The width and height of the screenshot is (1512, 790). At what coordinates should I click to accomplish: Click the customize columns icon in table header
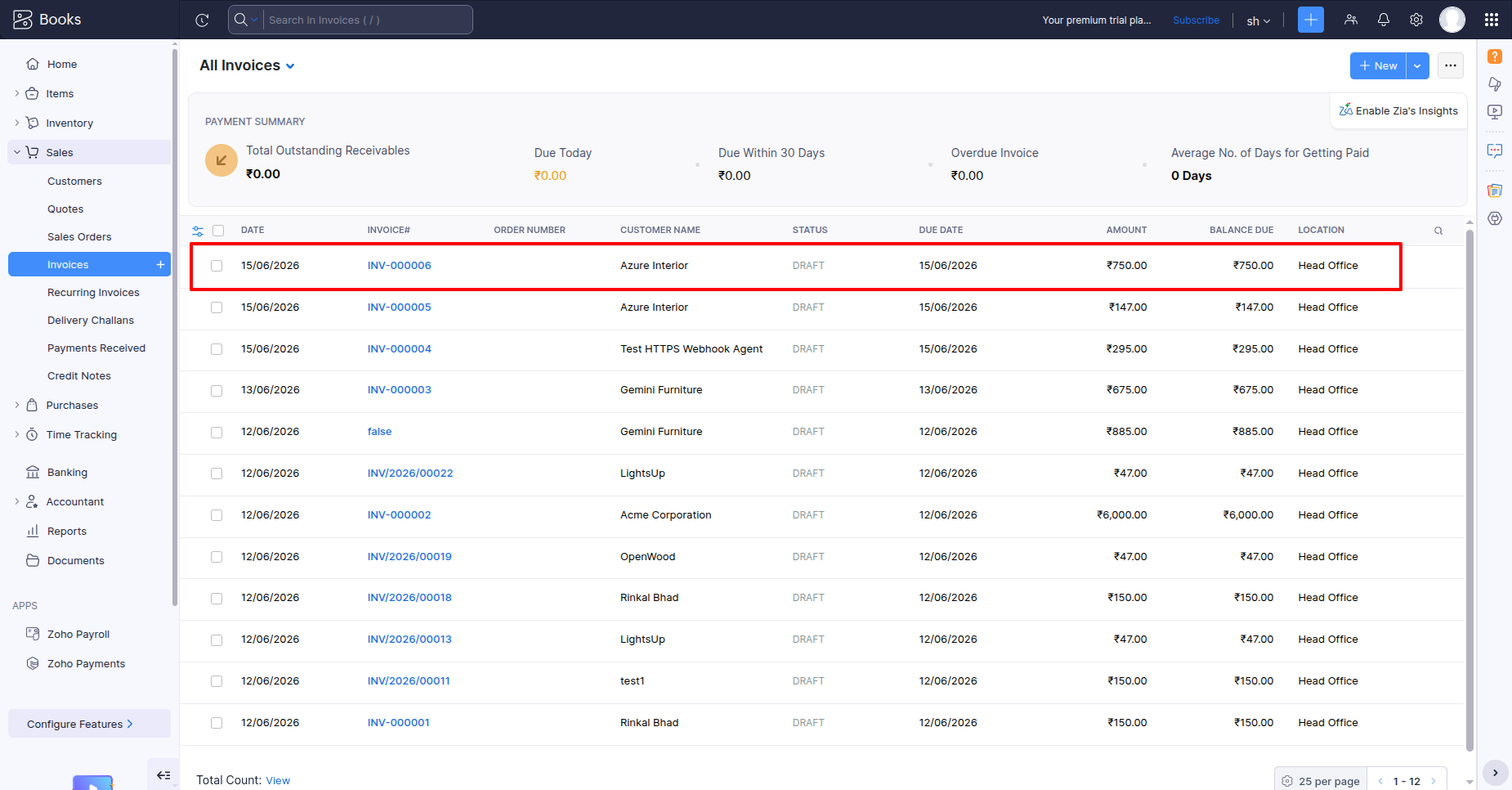coord(198,231)
